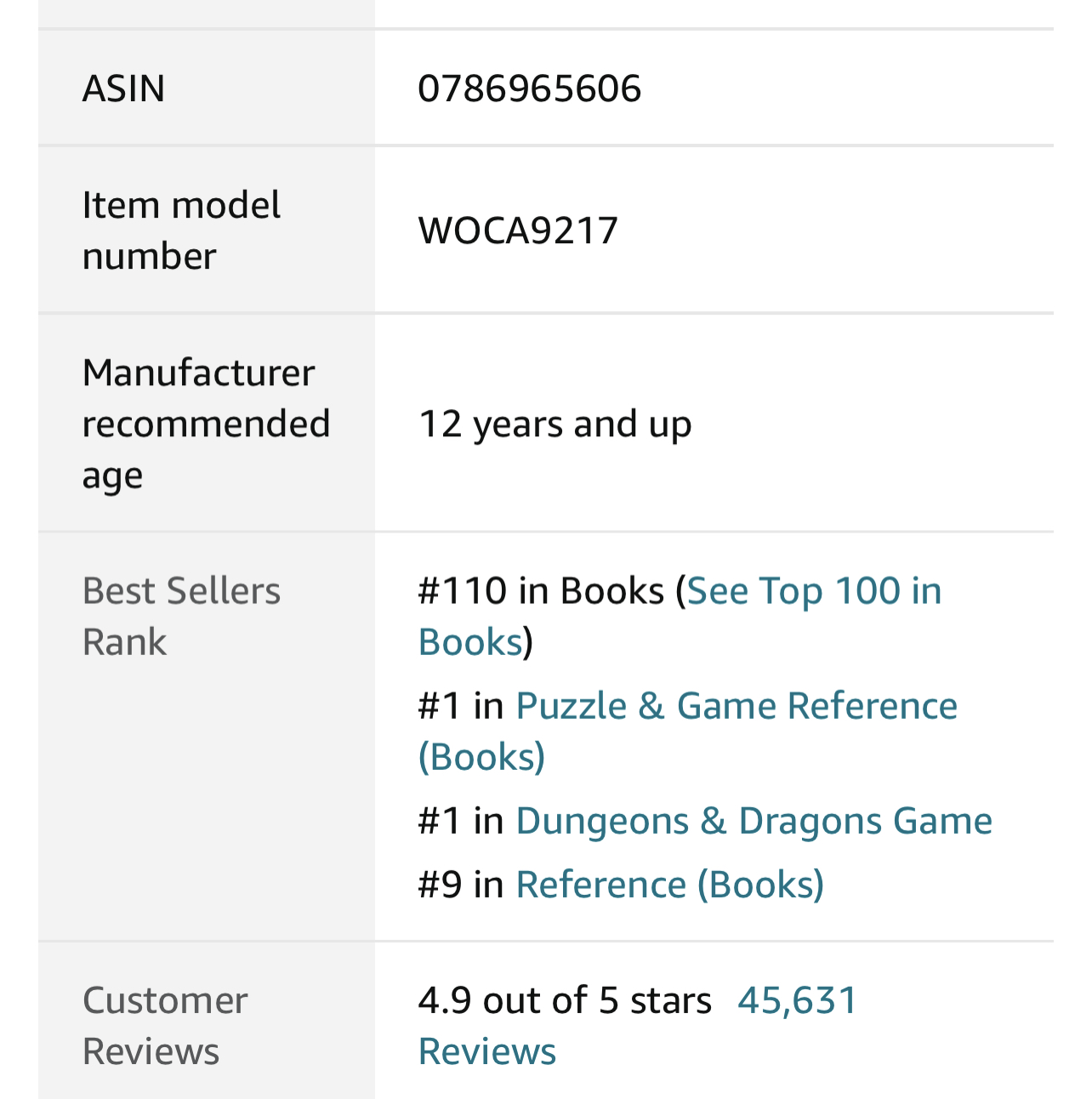Click the 4.9 out of 5 stars rating
Image resolution: width=1092 pixels, height=1099 pixels.
(x=565, y=1000)
